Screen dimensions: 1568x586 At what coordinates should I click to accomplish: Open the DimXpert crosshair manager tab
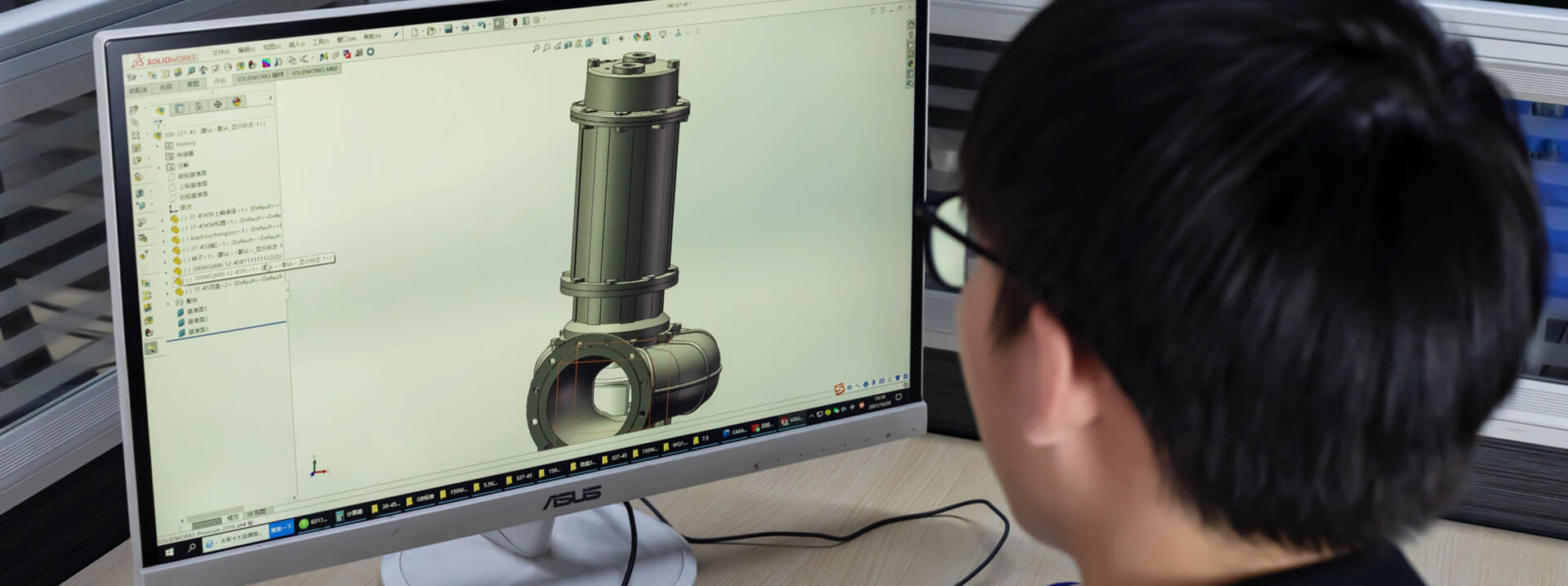tap(217, 105)
